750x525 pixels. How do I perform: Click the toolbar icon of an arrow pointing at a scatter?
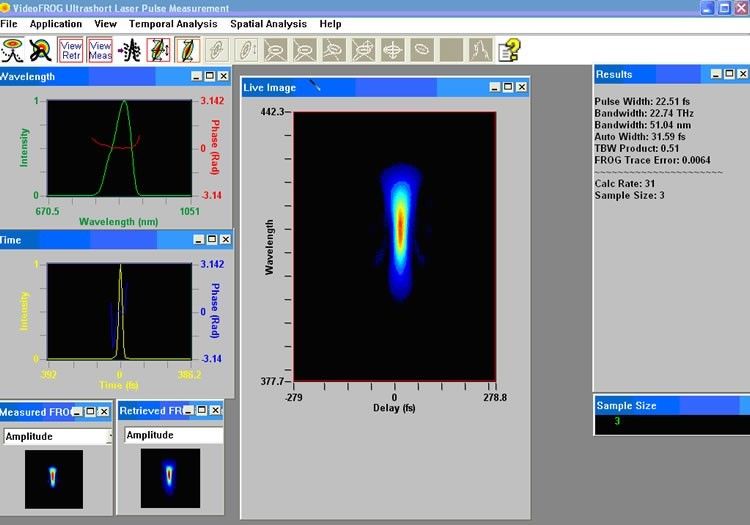coord(129,50)
